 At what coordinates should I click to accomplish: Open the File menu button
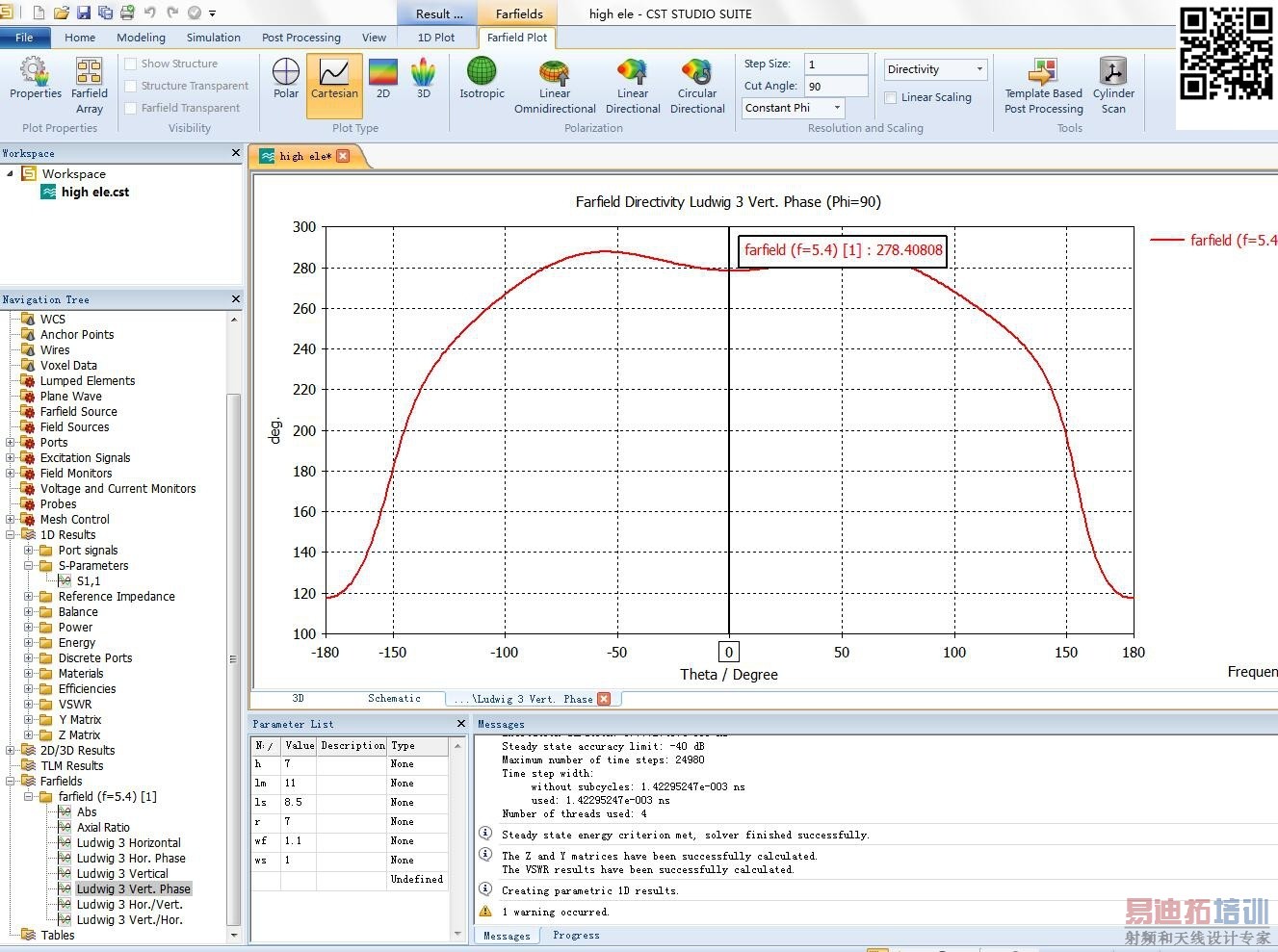24,38
